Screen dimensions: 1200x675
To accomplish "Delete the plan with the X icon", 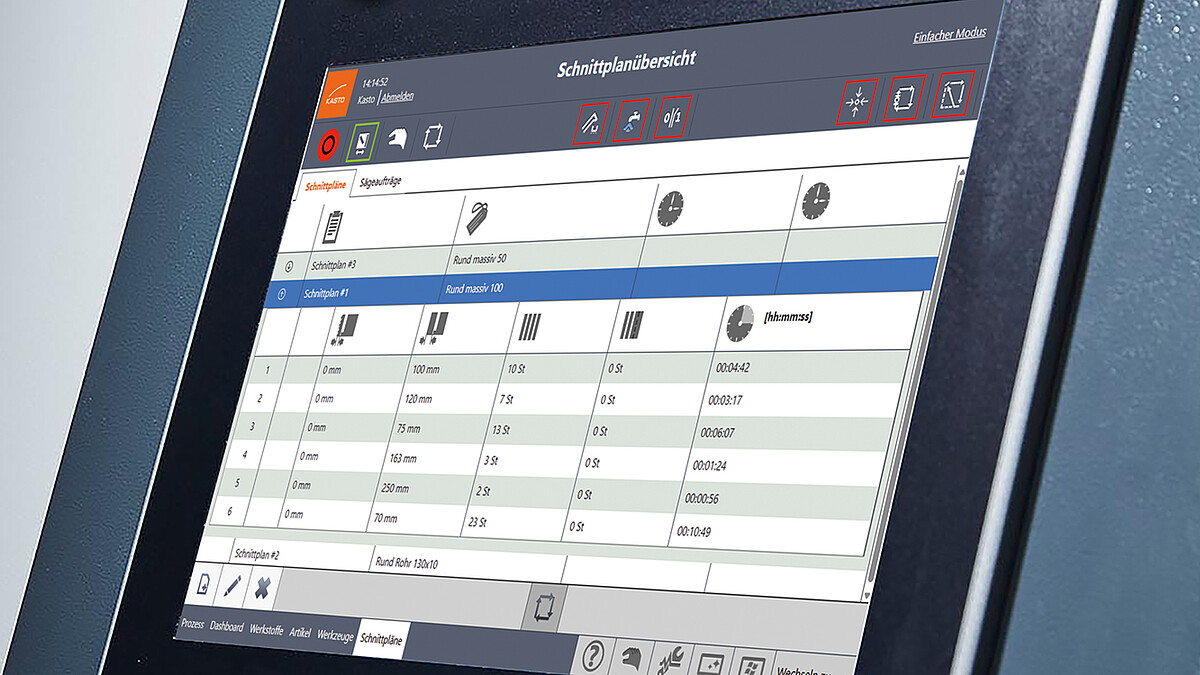I will coord(261,588).
